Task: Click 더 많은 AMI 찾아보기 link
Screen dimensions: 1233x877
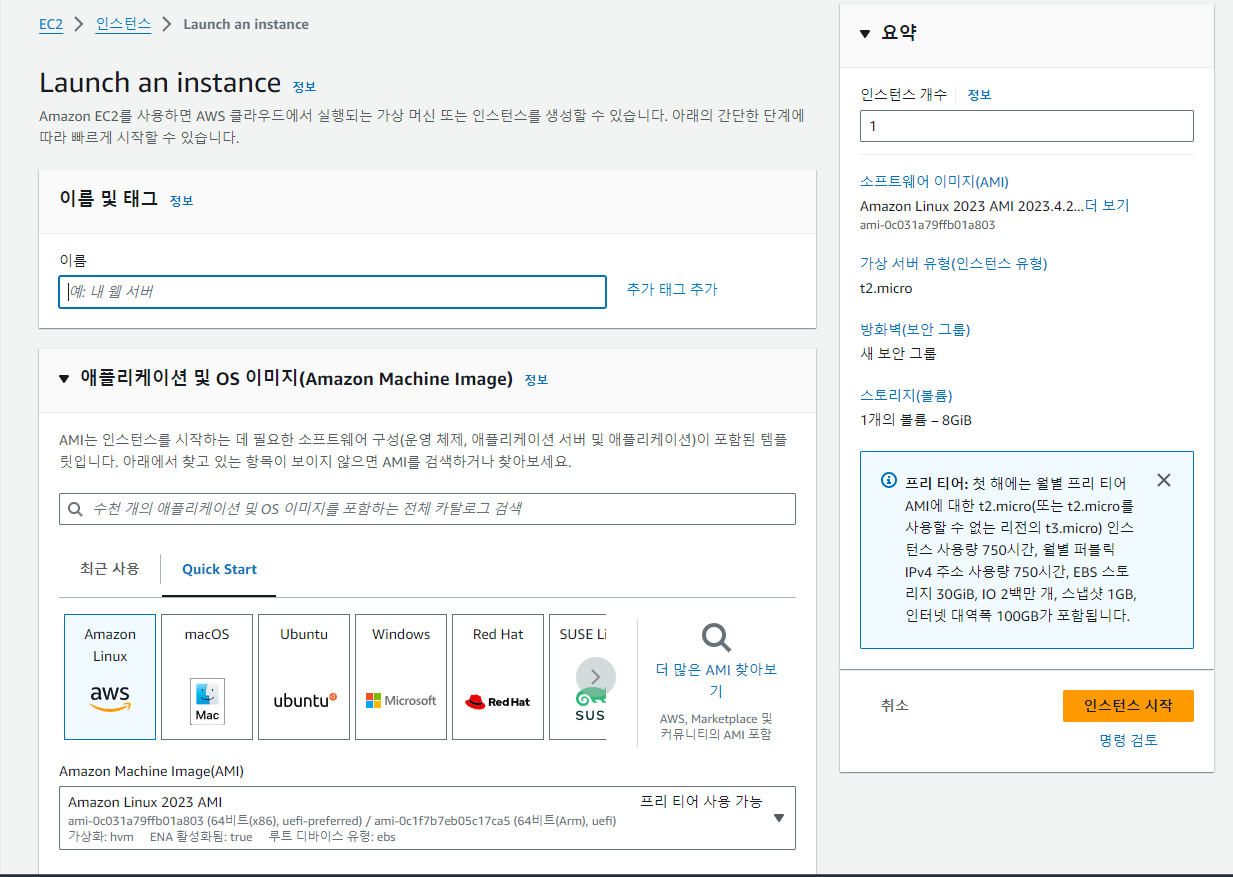Action: (716, 680)
